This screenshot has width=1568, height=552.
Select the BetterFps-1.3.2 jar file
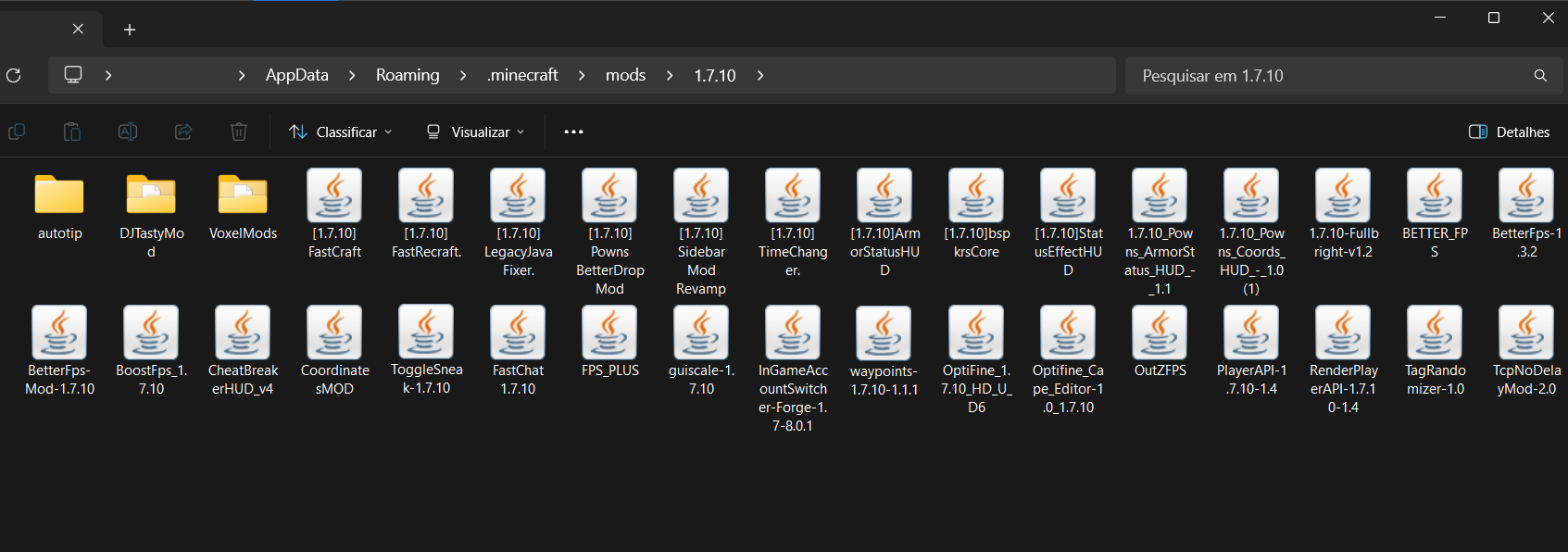[x=1526, y=215]
